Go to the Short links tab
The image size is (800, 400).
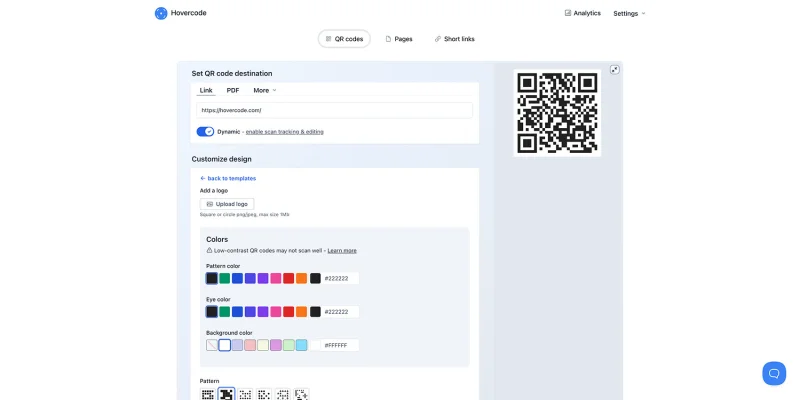[x=455, y=39]
